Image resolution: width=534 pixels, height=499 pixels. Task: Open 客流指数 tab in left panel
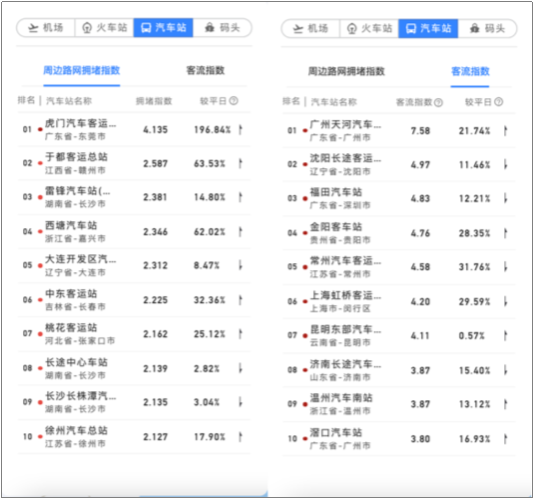(205, 71)
